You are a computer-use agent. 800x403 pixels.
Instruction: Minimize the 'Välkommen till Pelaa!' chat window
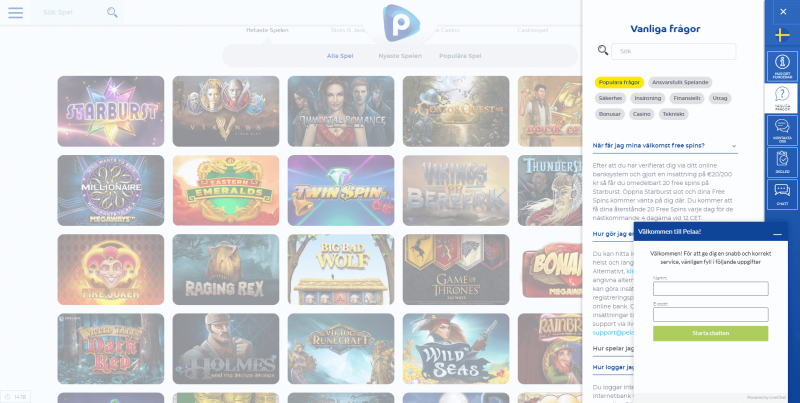click(x=777, y=234)
